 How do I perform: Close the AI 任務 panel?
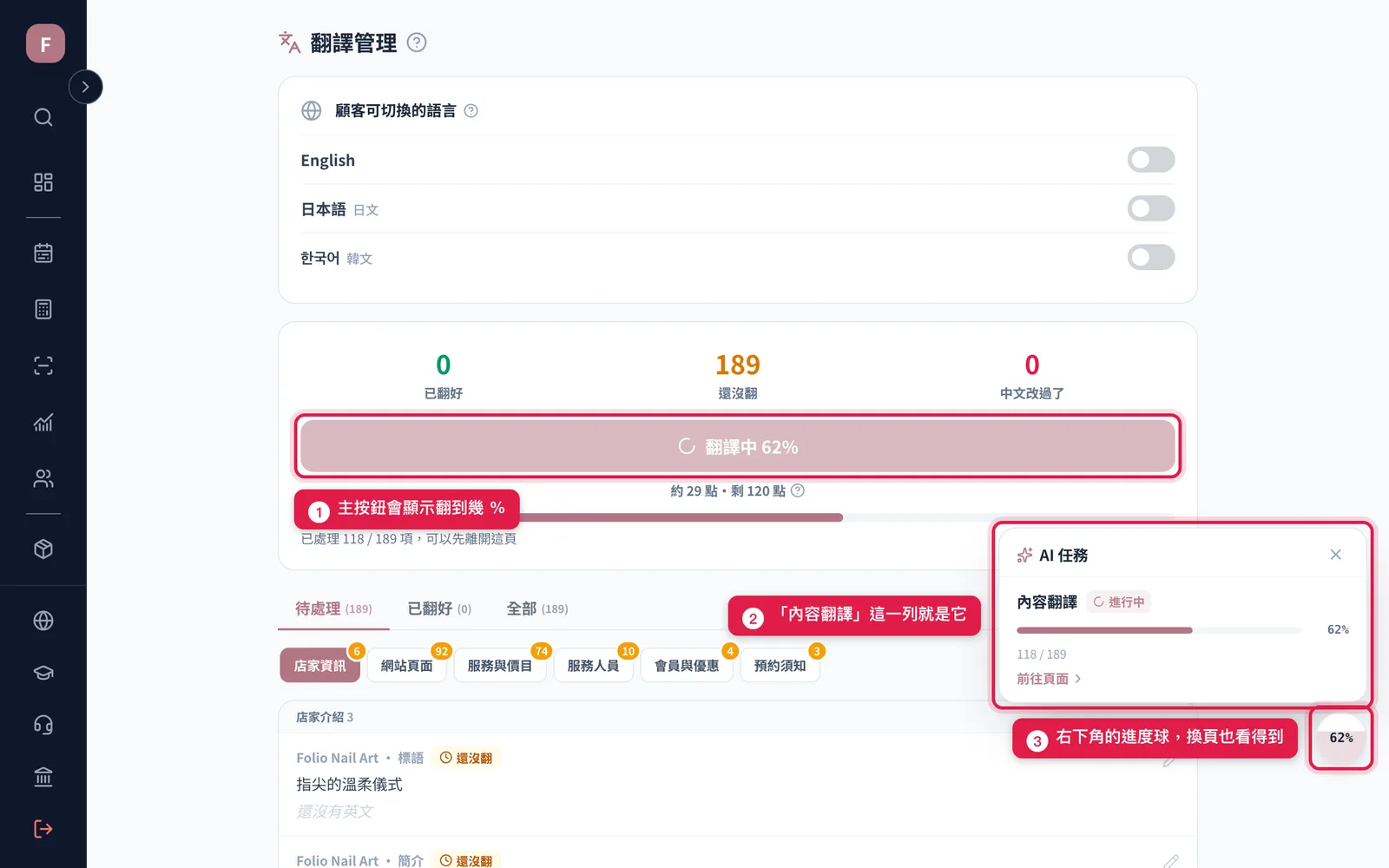pyautogui.click(x=1335, y=555)
